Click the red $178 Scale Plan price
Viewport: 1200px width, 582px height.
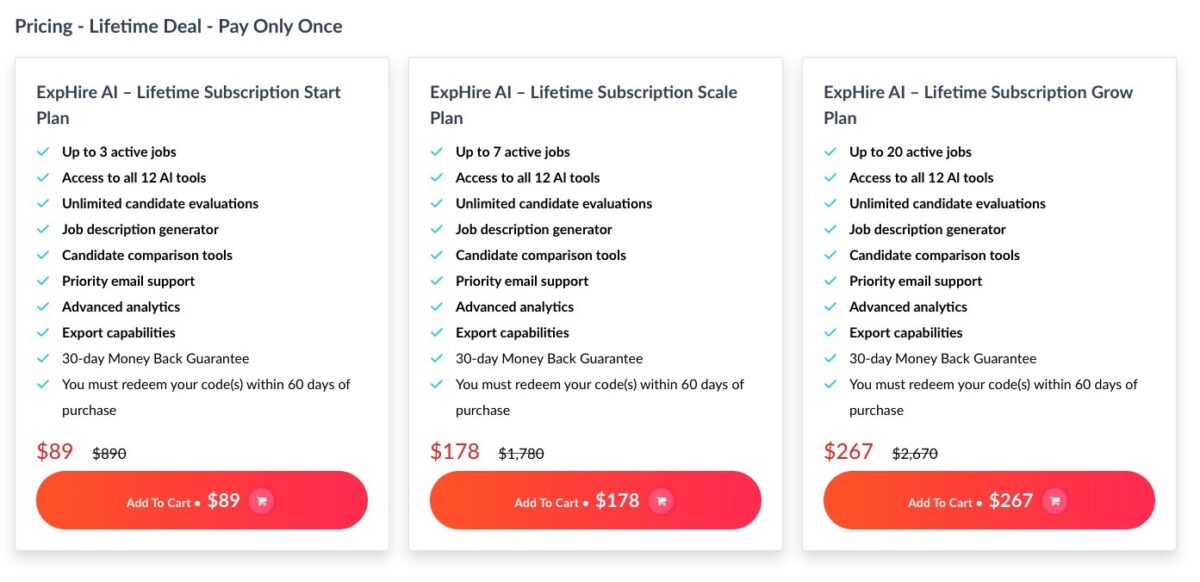pos(455,451)
